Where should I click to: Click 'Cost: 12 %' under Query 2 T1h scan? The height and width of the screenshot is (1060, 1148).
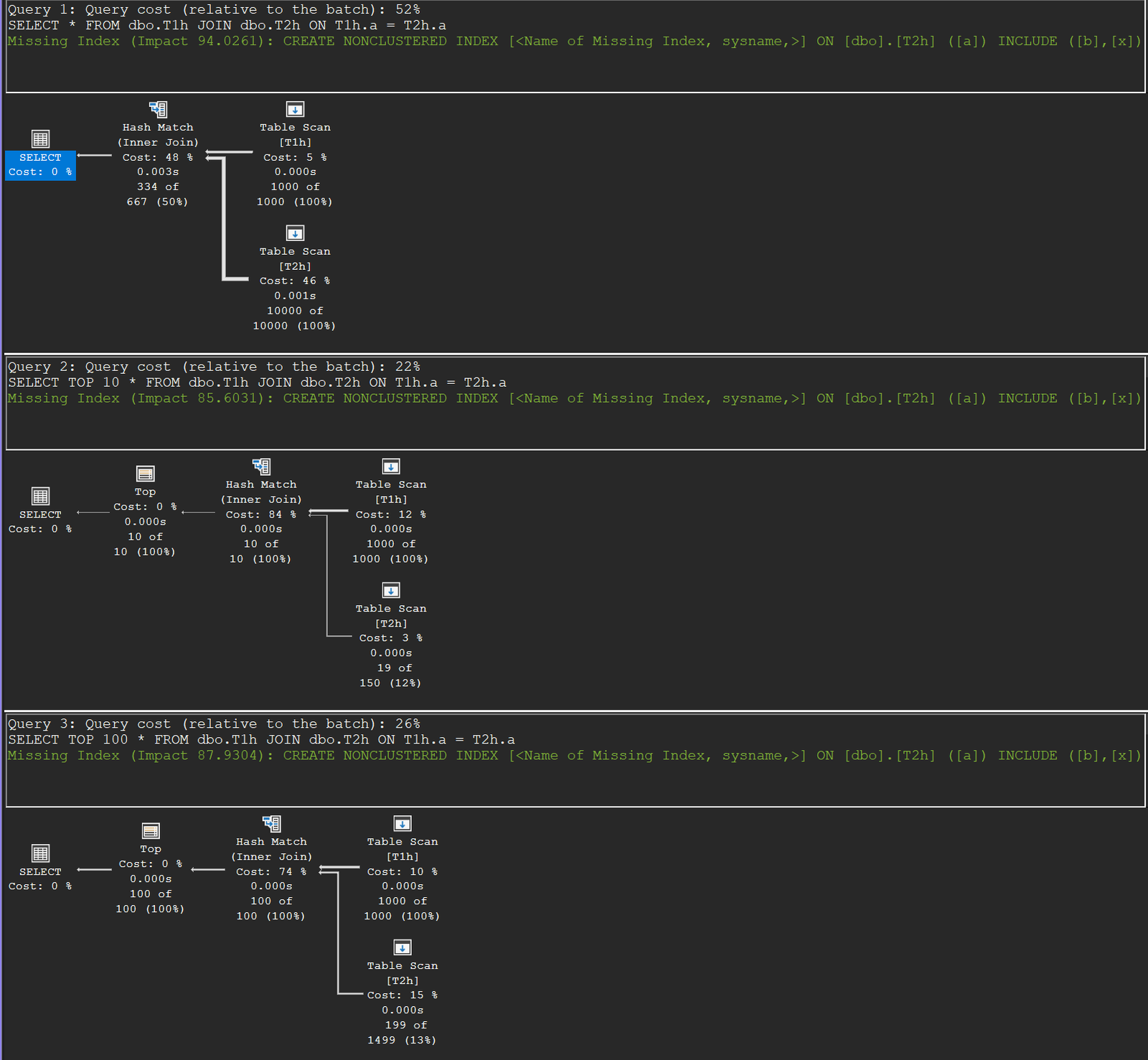coord(391,515)
